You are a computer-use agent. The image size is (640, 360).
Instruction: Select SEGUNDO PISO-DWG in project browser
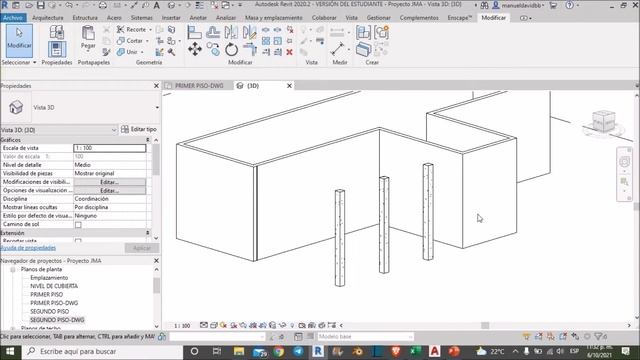click(x=57, y=320)
